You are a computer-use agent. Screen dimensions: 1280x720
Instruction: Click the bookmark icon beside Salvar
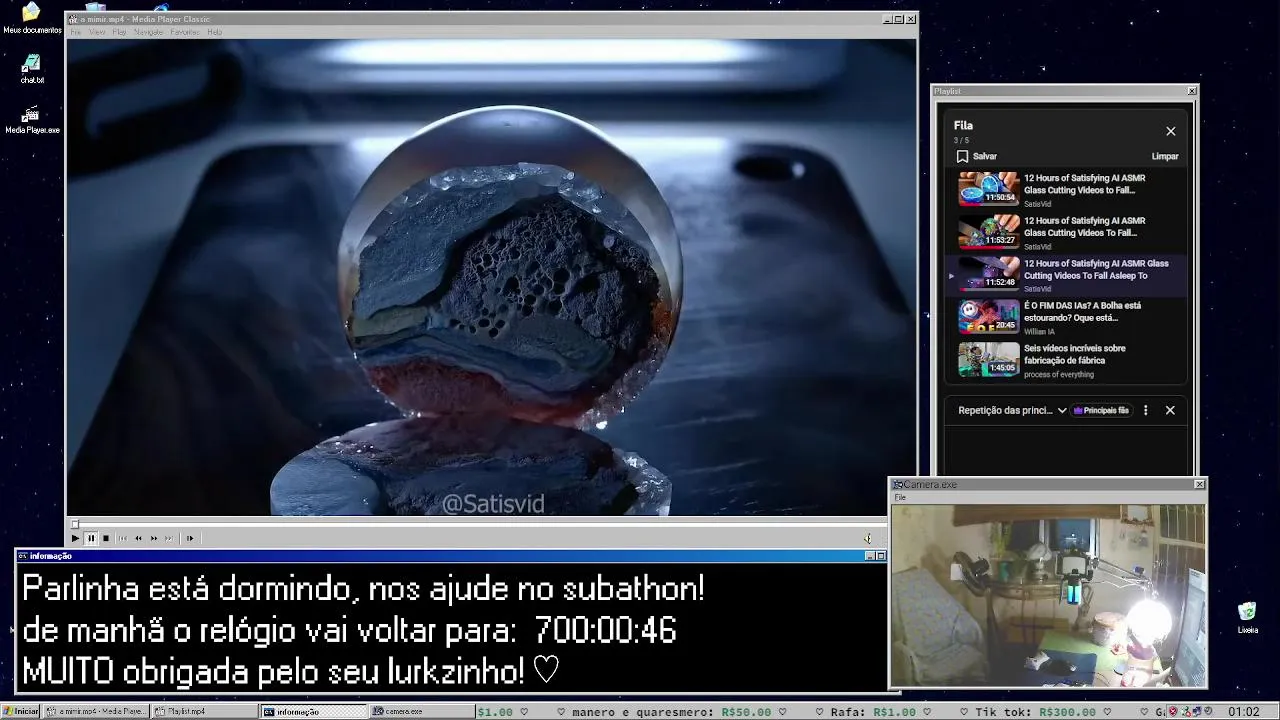pos(962,156)
